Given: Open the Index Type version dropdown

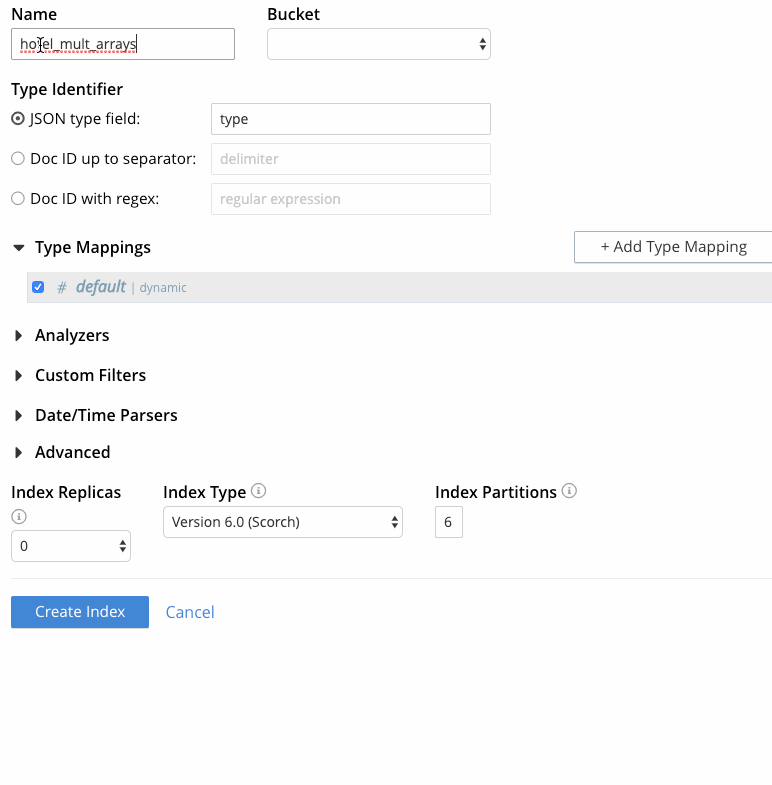Looking at the screenshot, I should pos(283,522).
